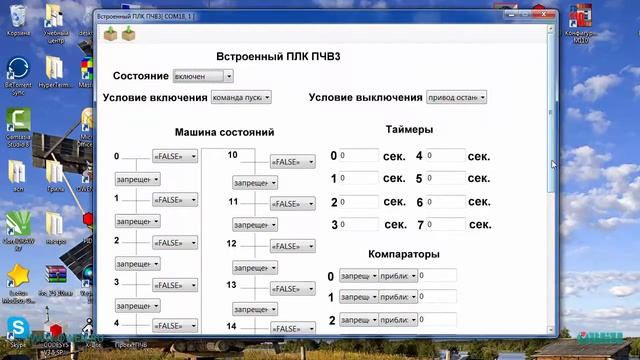Click the Встроенный ПЛК ПЧВ3 page title
Viewport: 640px width, 360px height.
coord(278,56)
